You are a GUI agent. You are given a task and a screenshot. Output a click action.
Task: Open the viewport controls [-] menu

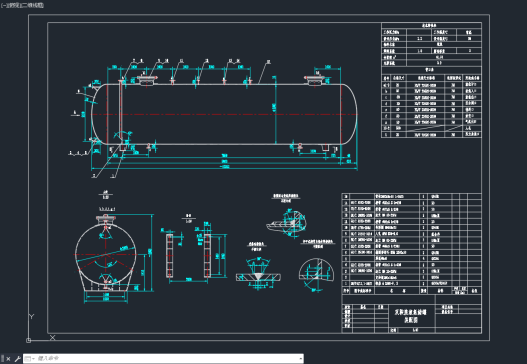tap(4, 5)
